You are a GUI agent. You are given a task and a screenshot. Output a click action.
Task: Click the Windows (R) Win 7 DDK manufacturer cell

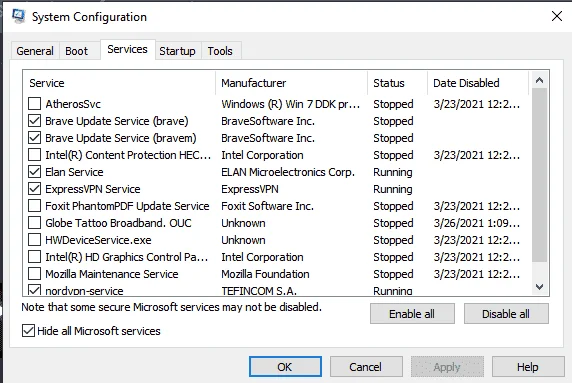click(290, 104)
